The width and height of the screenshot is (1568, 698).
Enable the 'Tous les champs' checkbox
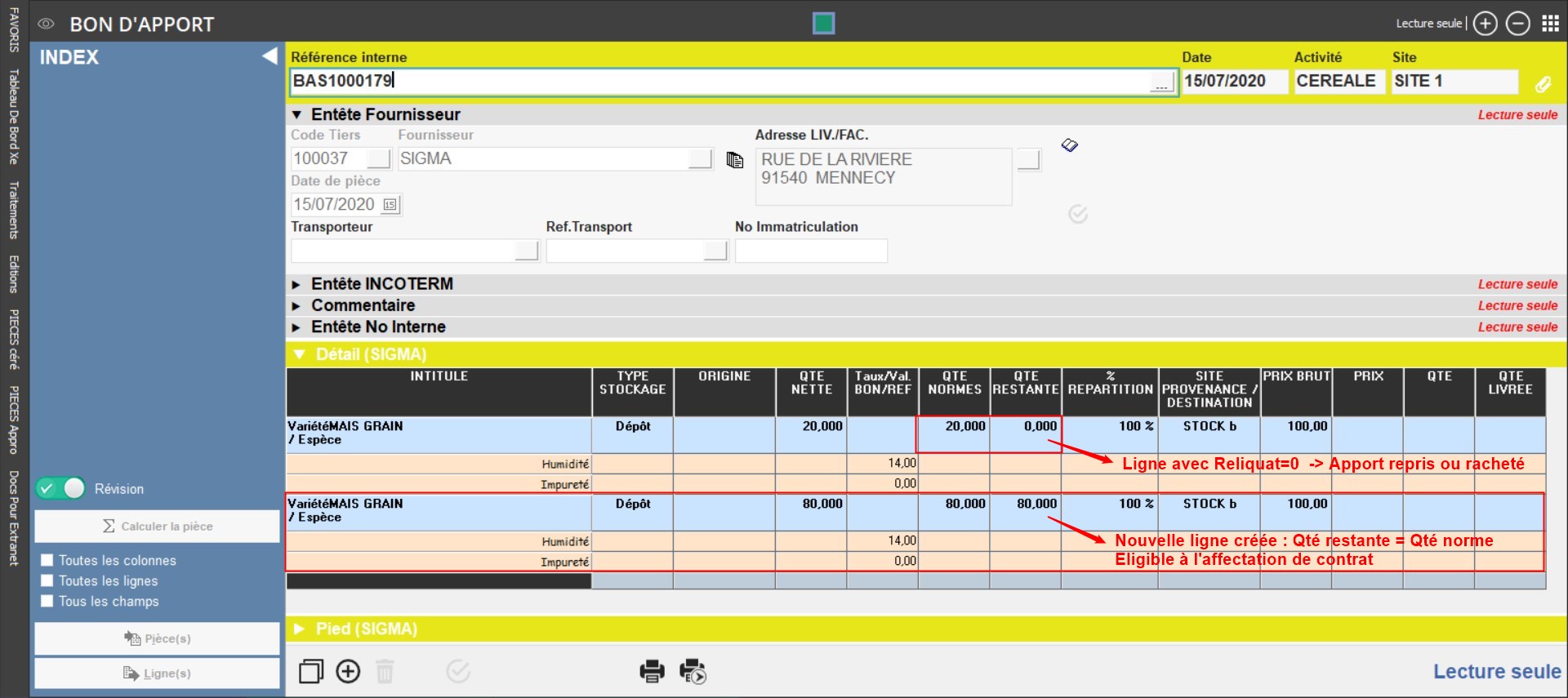click(x=47, y=602)
